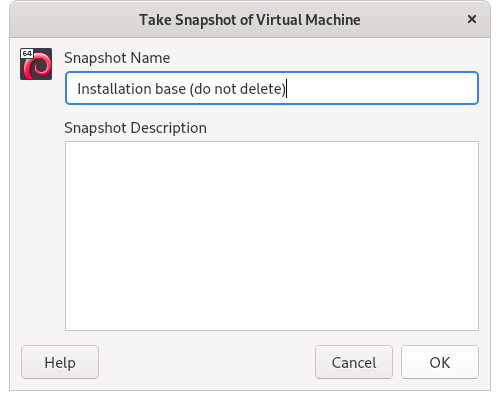
Task: Close the Take Snapshot dialog with X
Action: 472,19
